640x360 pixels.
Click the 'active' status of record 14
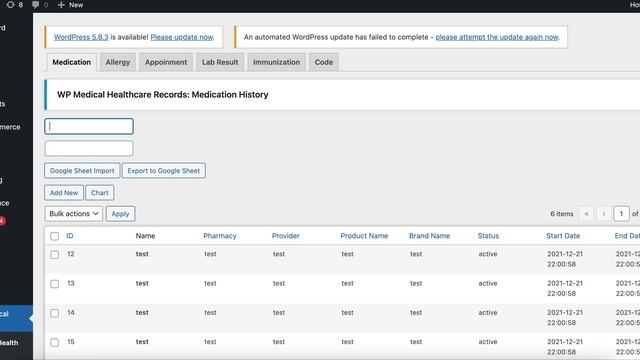point(488,313)
